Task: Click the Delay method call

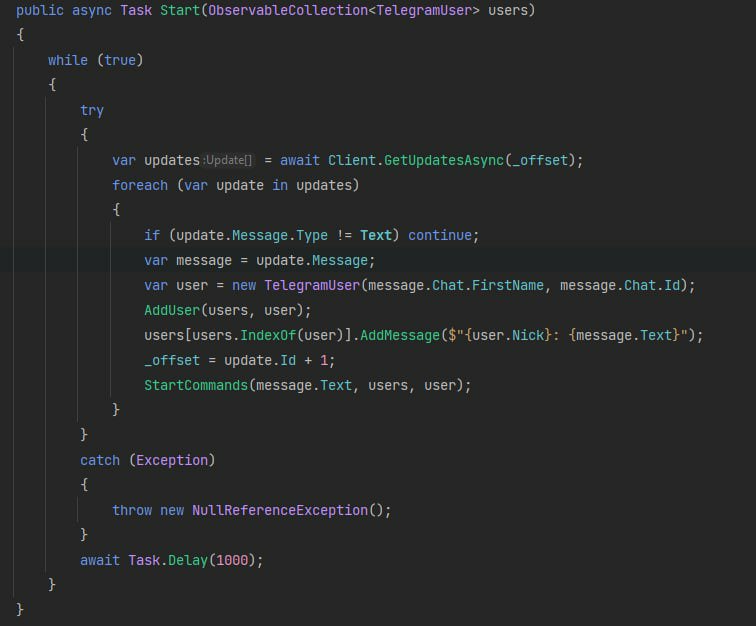Action: pos(188,560)
